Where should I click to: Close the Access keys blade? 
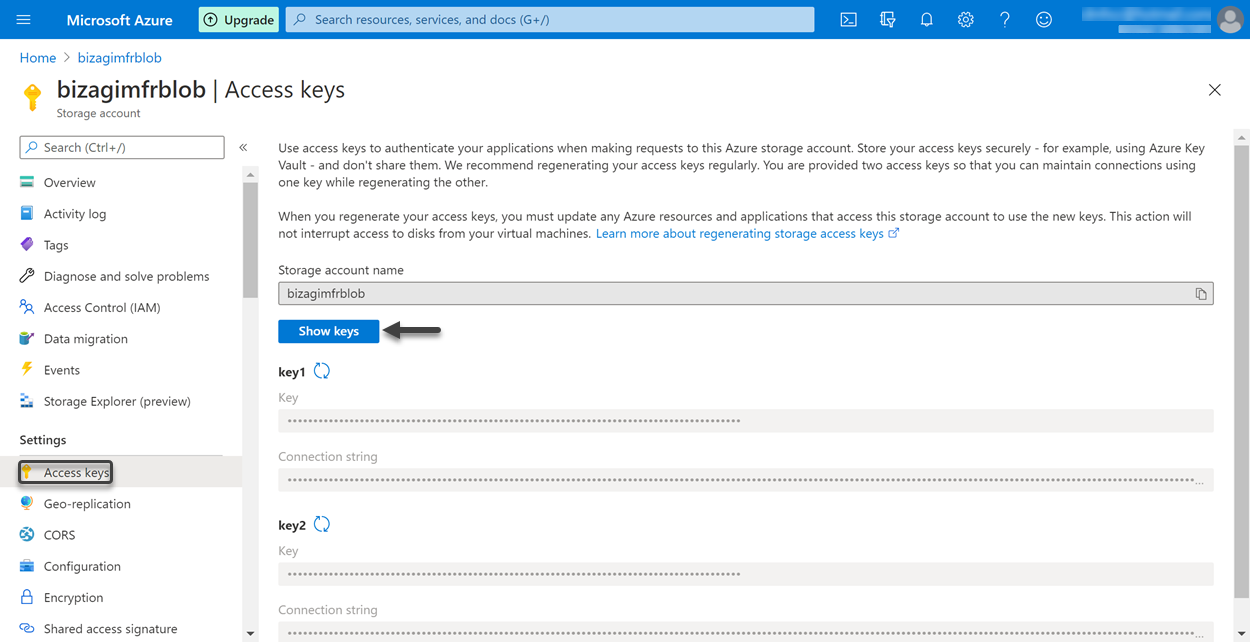point(1214,90)
